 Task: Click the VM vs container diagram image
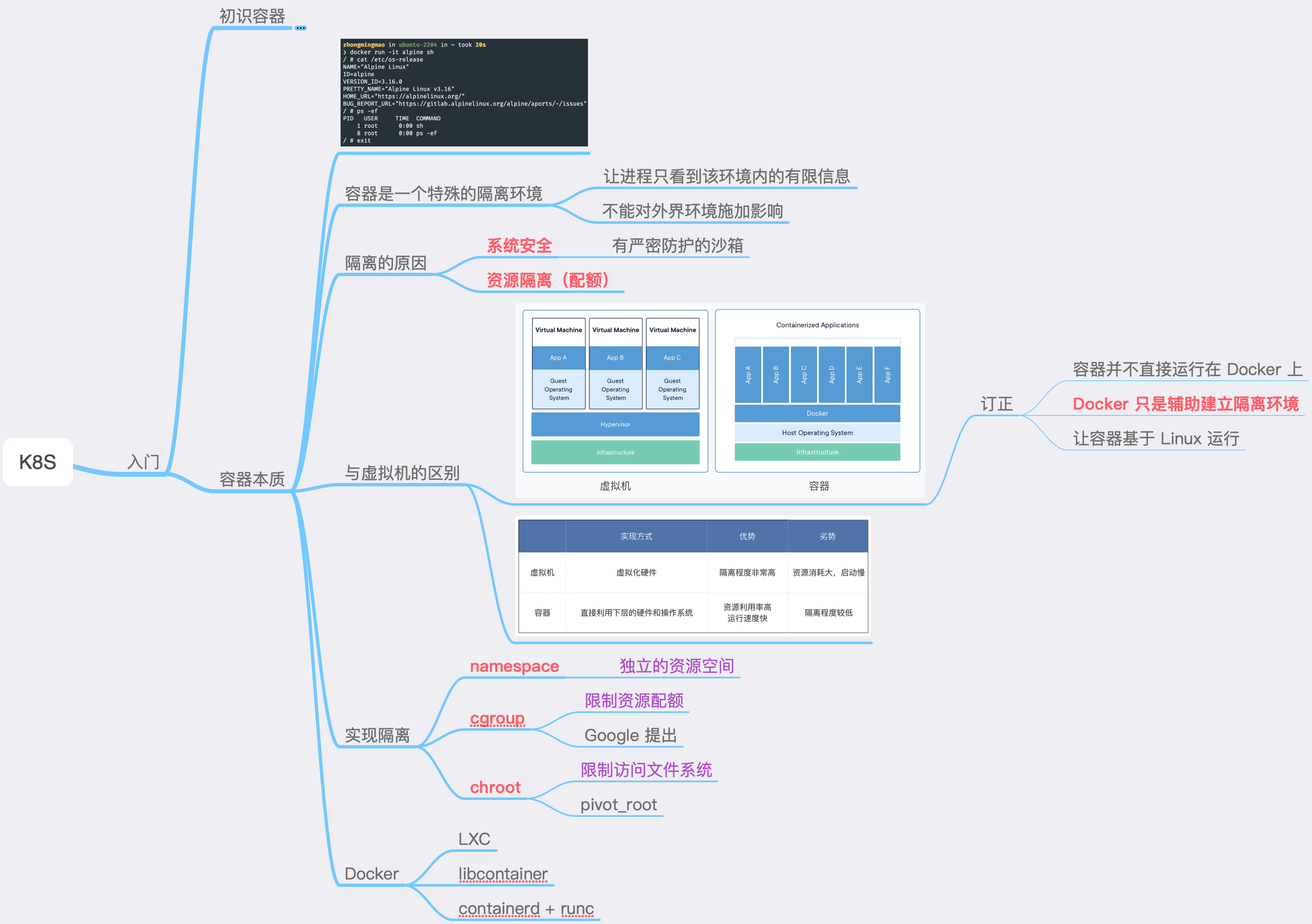(x=720, y=400)
